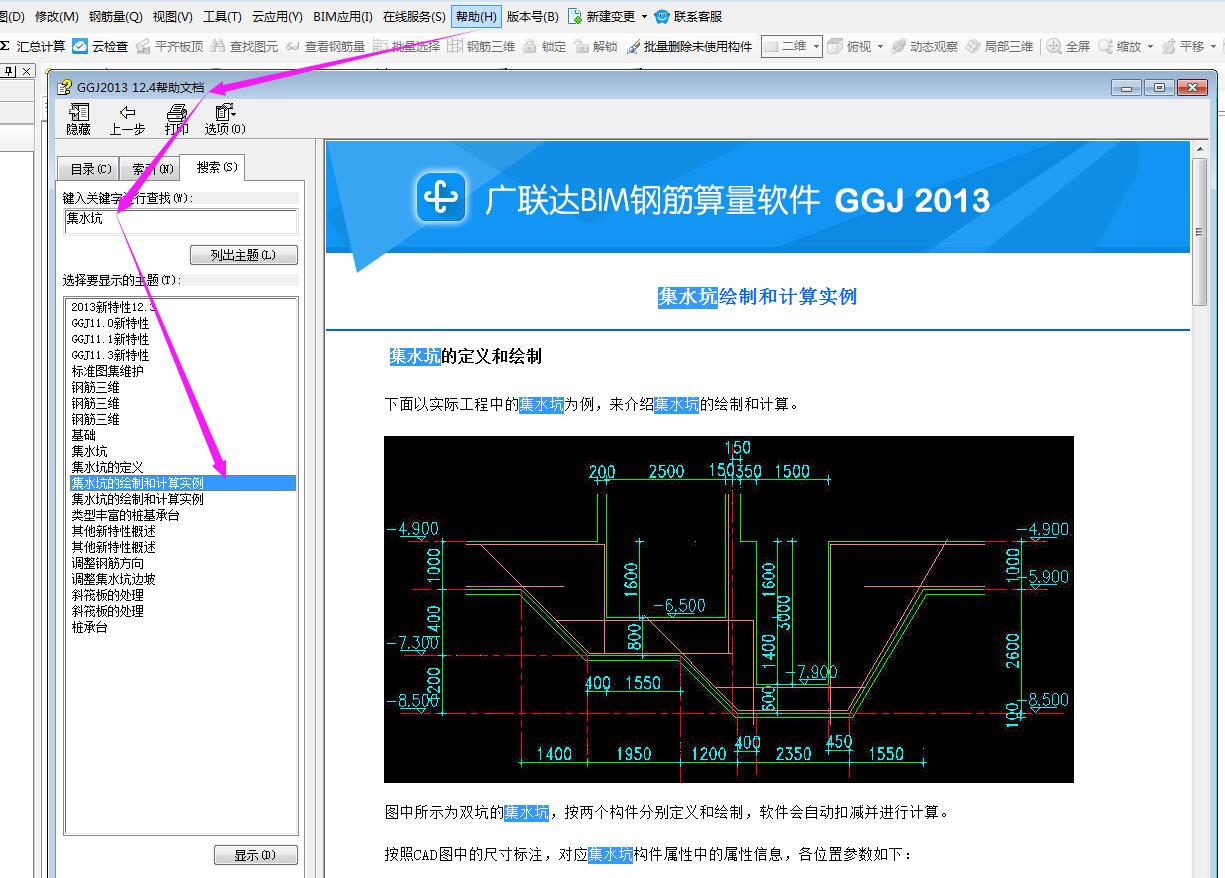Image resolution: width=1225 pixels, height=878 pixels.
Task: Open the 在线服务(S) menu
Action: coord(414,16)
